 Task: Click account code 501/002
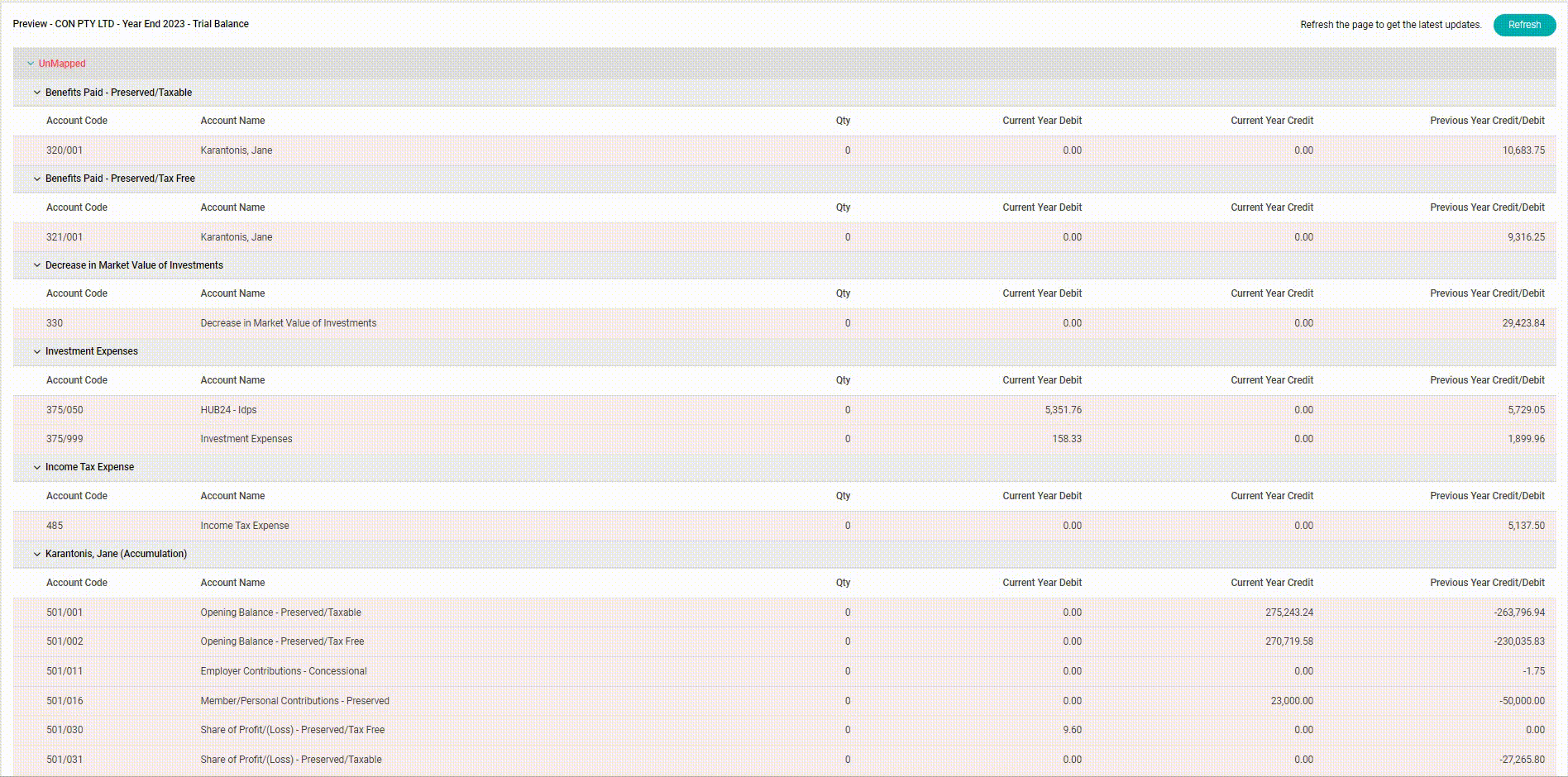point(65,641)
